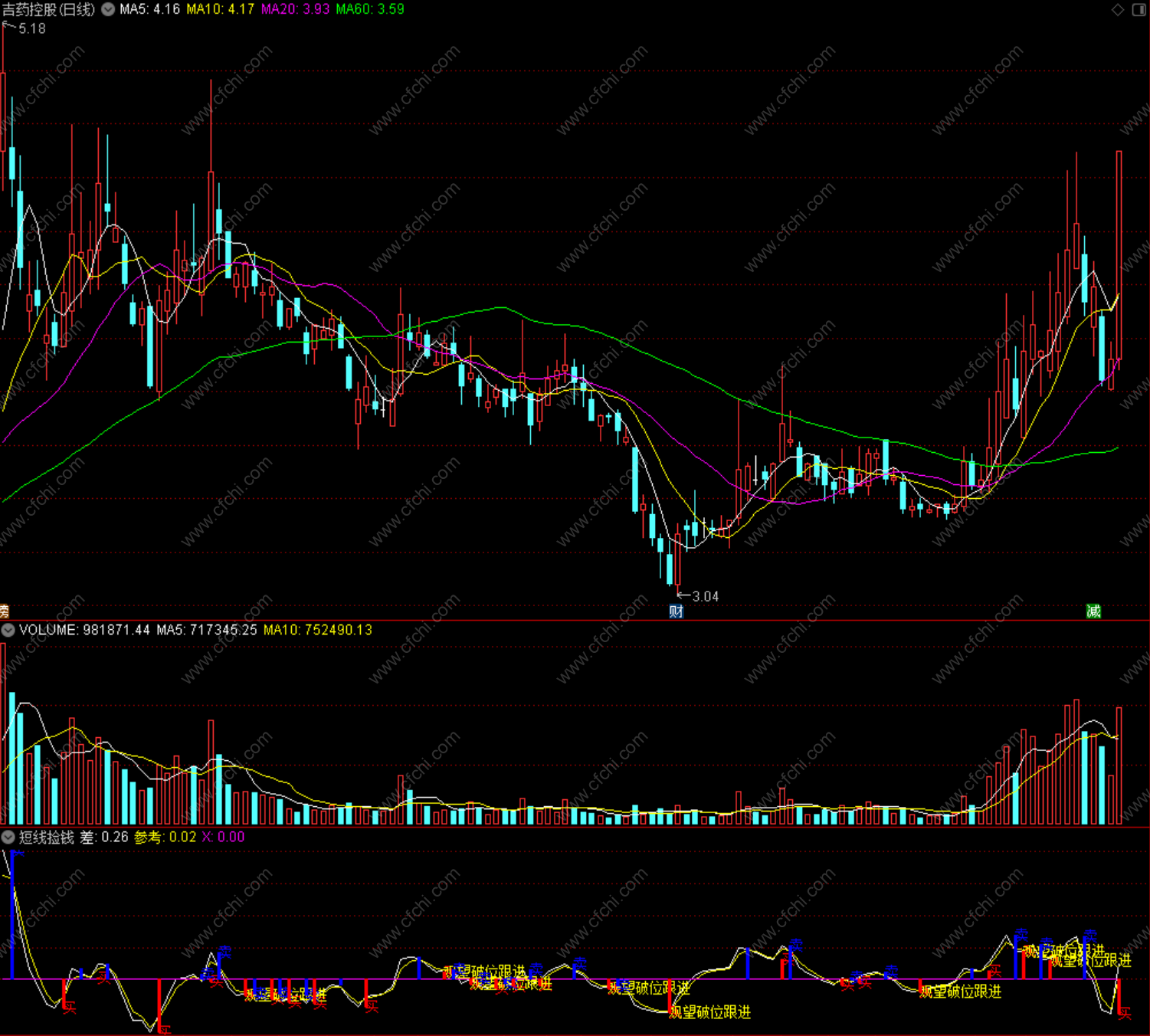Image resolution: width=1150 pixels, height=1036 pixels.
Task: Click the 3.04 low price annotation
Action: pyautogui.click(x=706, y=596)
